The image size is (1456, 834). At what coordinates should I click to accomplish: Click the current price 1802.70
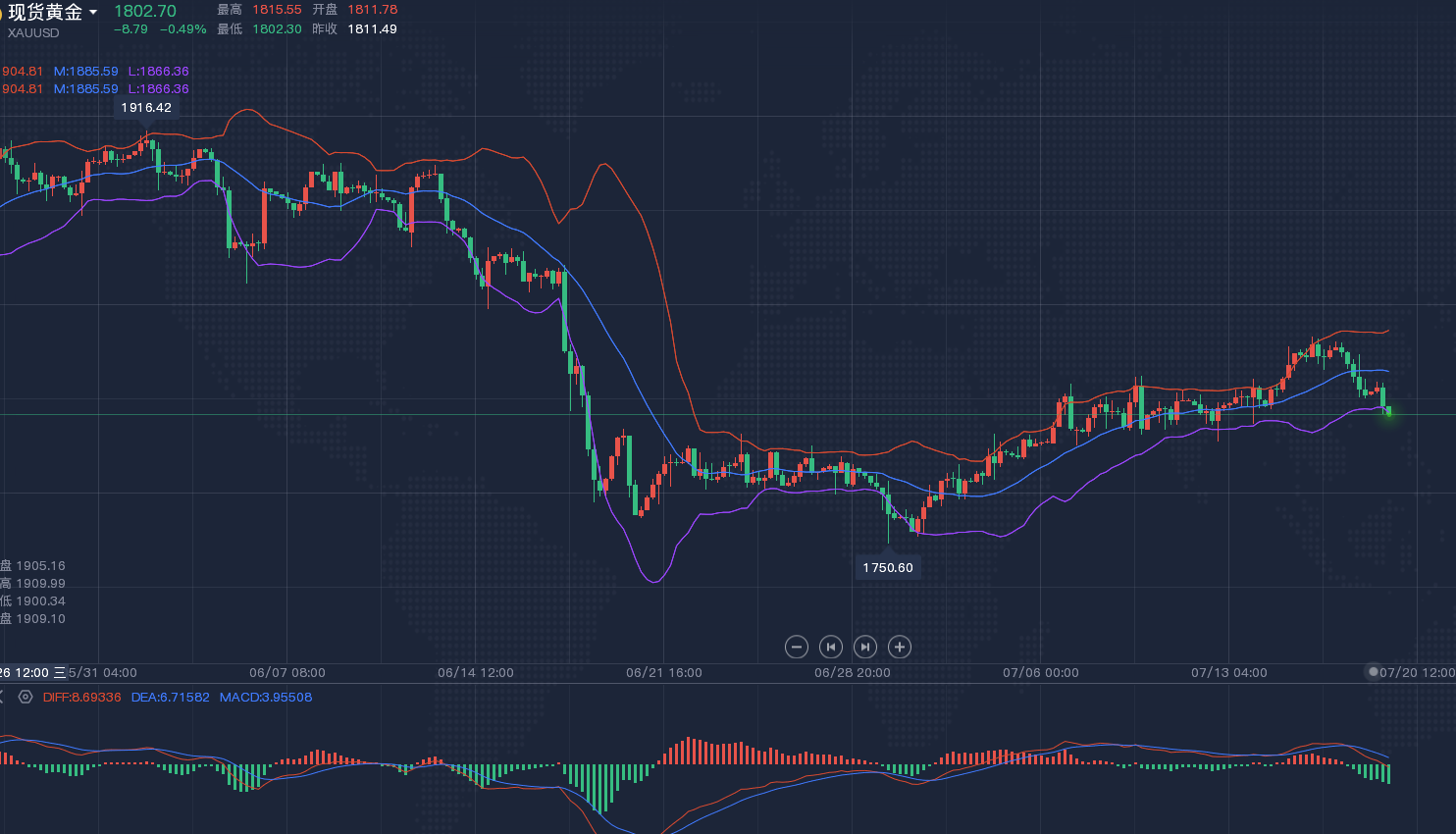coord(145,11)
